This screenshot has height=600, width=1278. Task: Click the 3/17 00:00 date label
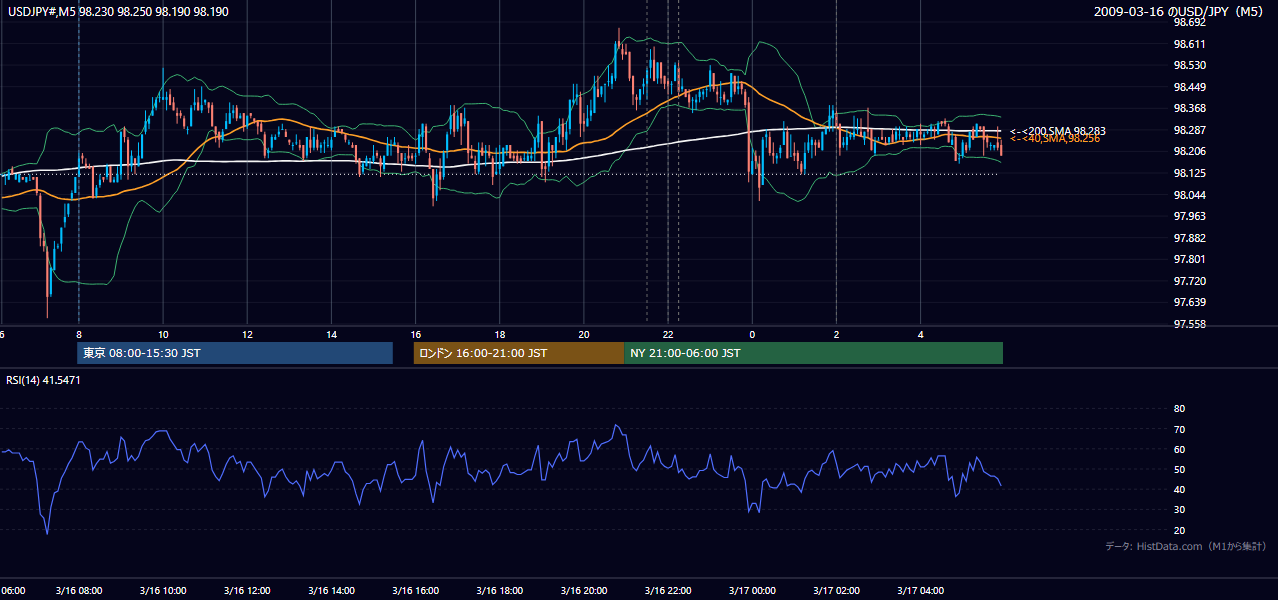pyautogui.click(x=752, y=591)
